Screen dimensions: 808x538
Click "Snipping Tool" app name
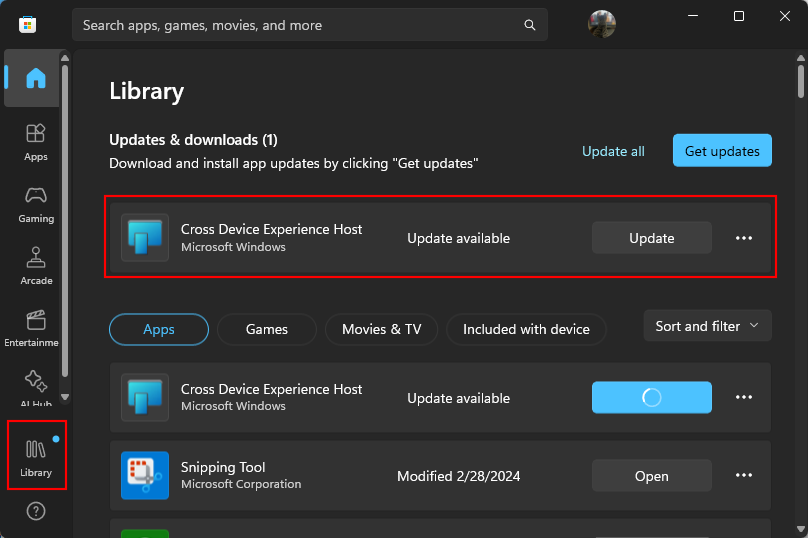point(223,467)
